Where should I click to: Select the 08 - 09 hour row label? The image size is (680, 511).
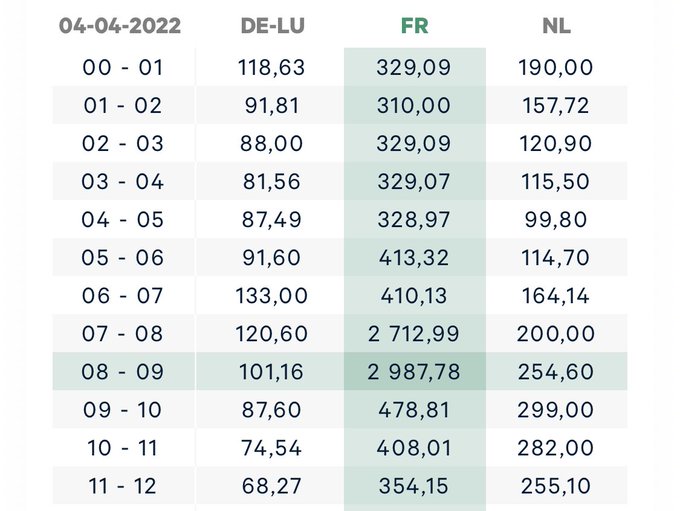coord(123,372)
